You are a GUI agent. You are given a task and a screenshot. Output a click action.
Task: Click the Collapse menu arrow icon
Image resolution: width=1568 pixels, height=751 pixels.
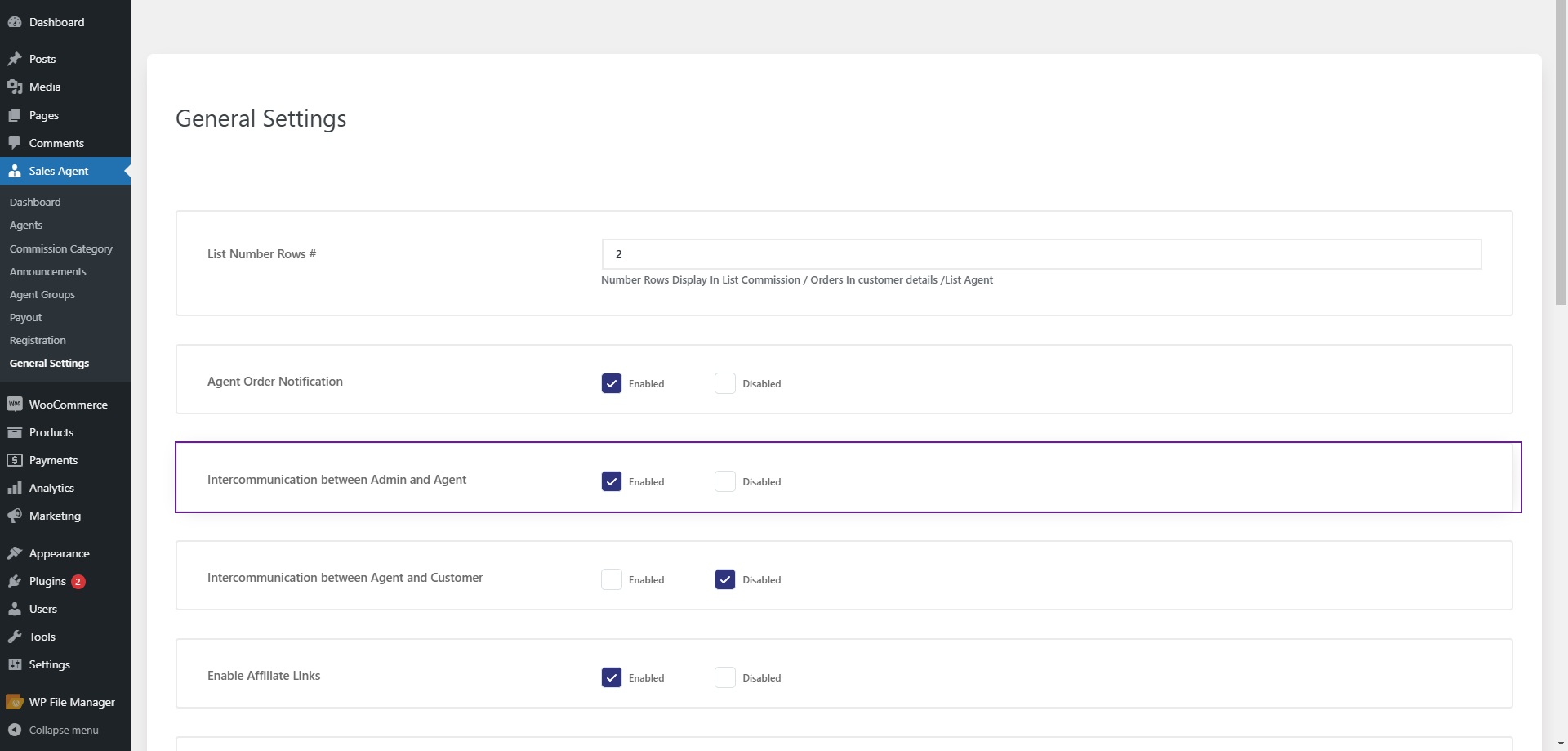tap(15, 730)
